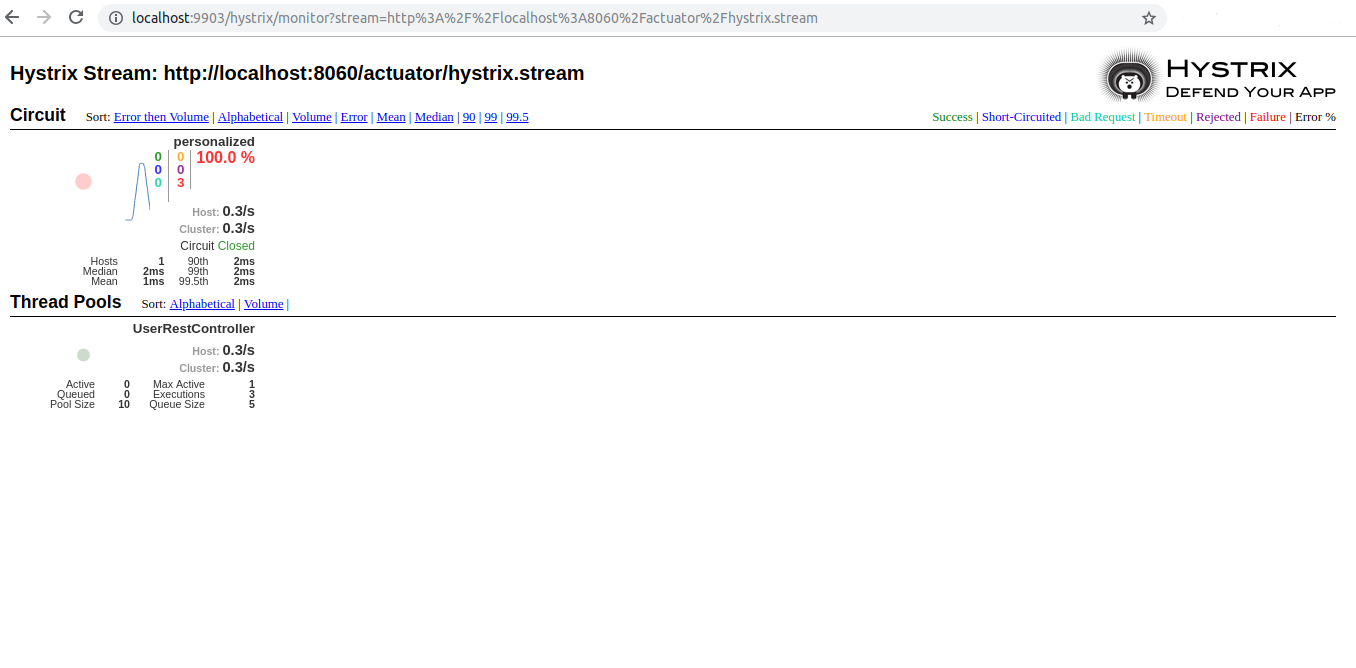Click the 99.5th percentile label
This screenshot has width=1356, height=668.
tap(194, 282)
